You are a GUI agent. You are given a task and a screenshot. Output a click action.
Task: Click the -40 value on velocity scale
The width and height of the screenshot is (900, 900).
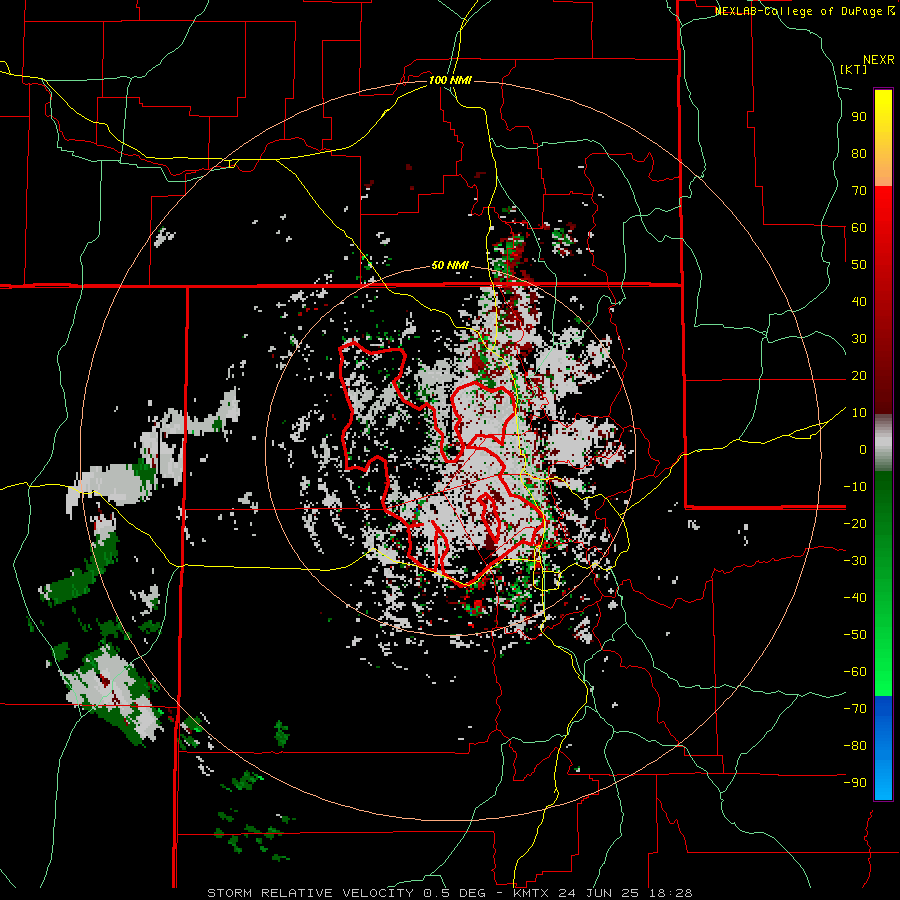855,598
